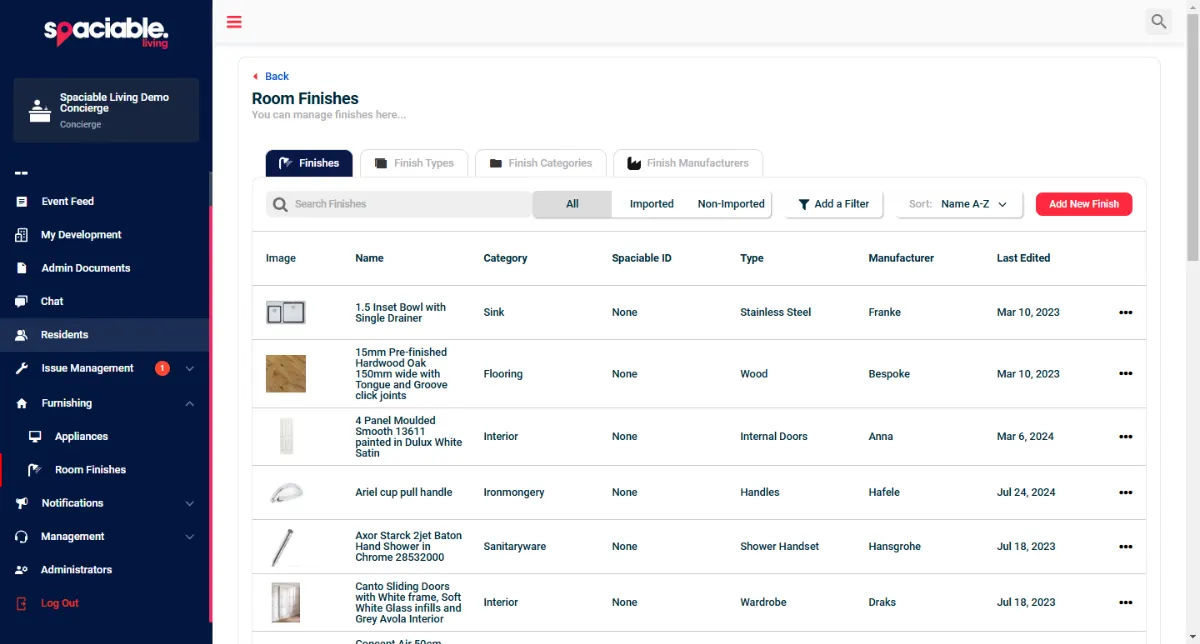Open actions menu for Canto Sliding Doors row

coord(1125,603)
